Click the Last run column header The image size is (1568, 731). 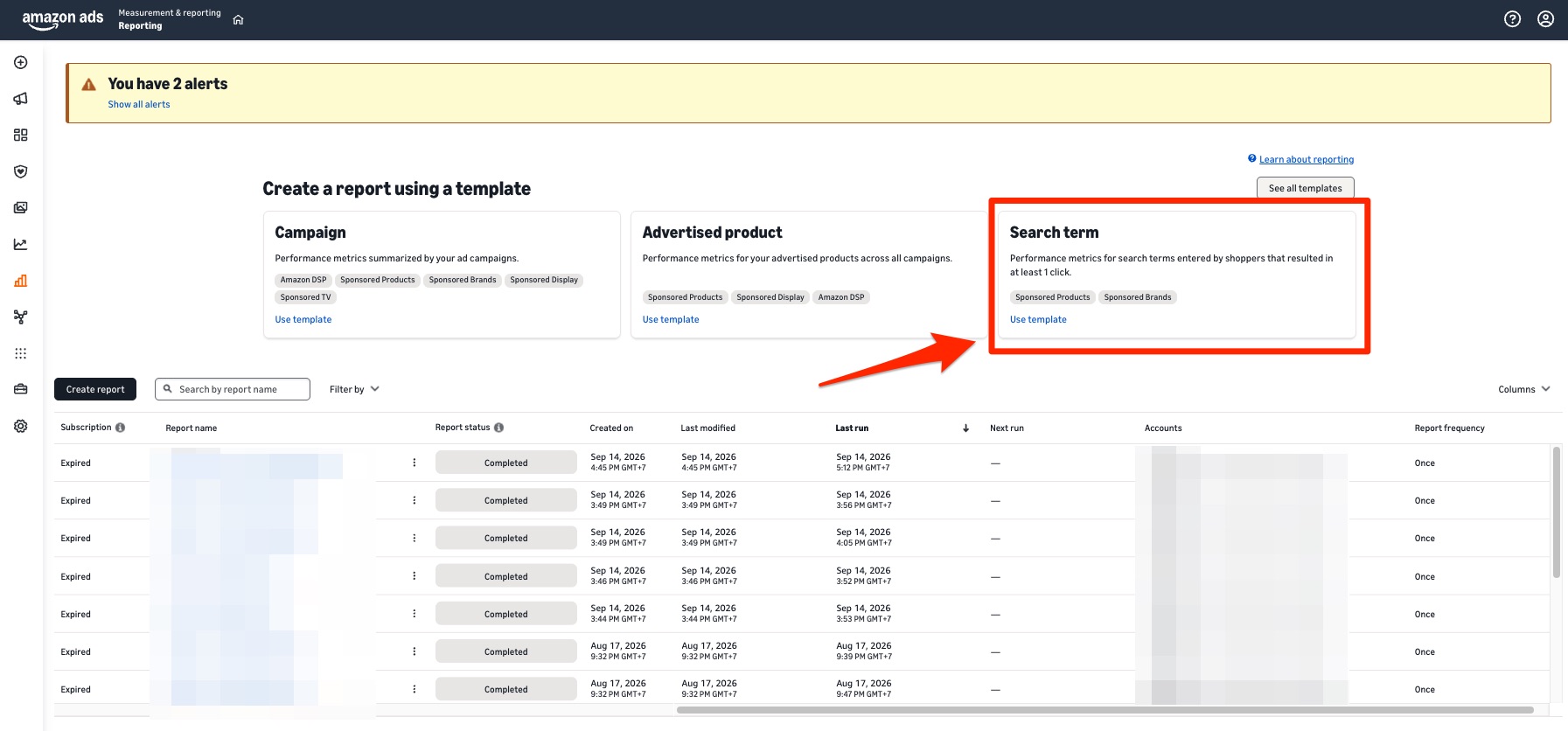pos(852,428)
